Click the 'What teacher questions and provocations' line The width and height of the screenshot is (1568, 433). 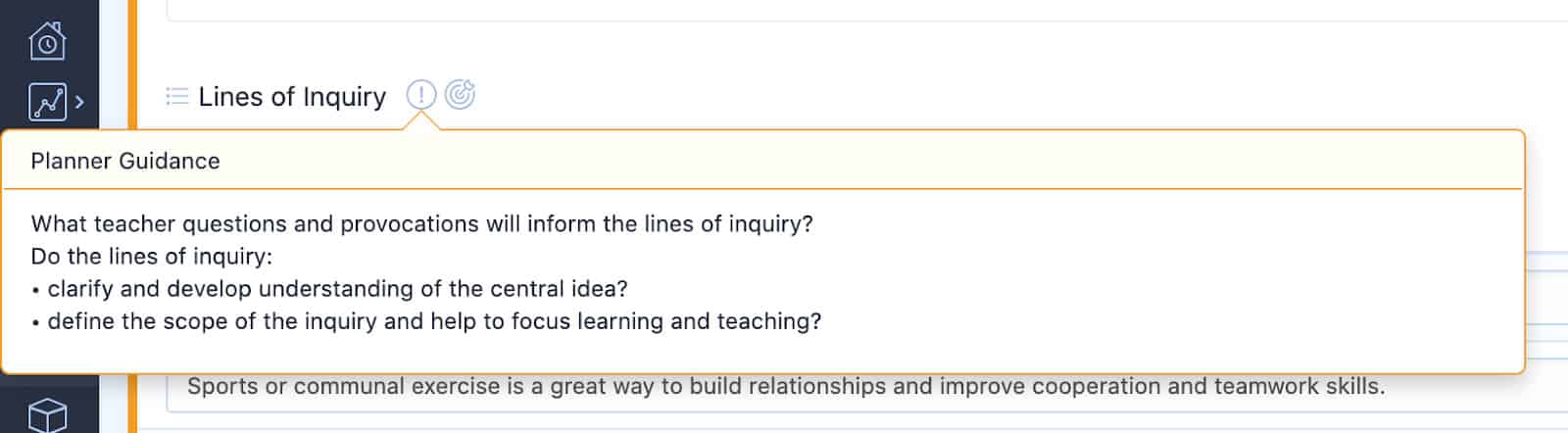[x=421, y=223]
